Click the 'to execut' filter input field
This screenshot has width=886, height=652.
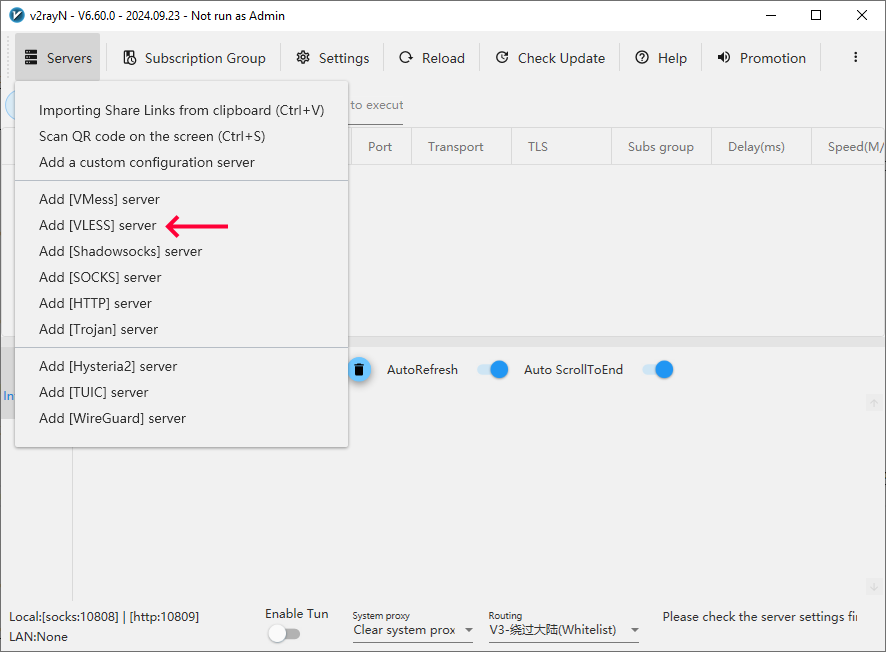376,106
